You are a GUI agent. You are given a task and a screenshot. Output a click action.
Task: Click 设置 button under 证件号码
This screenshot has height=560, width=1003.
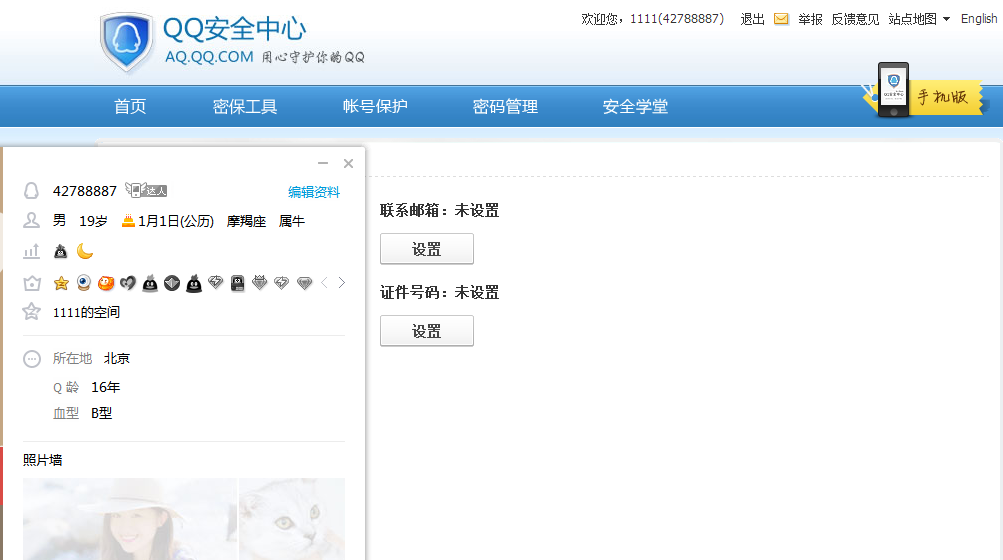coord(427,331)
